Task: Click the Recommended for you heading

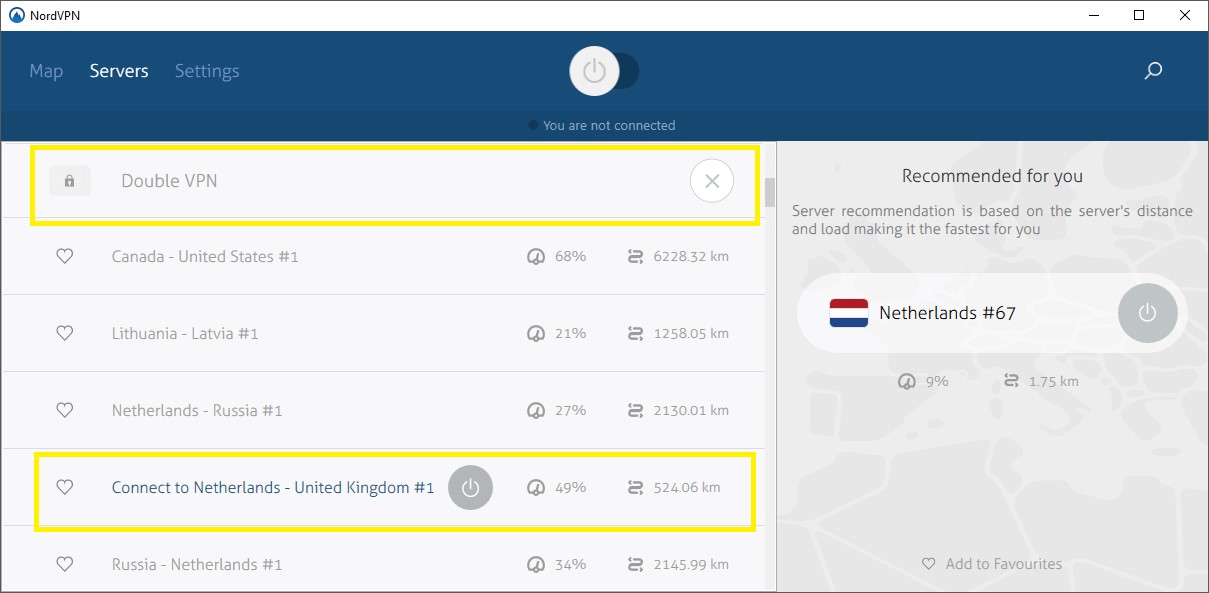Action: [992, 176]
